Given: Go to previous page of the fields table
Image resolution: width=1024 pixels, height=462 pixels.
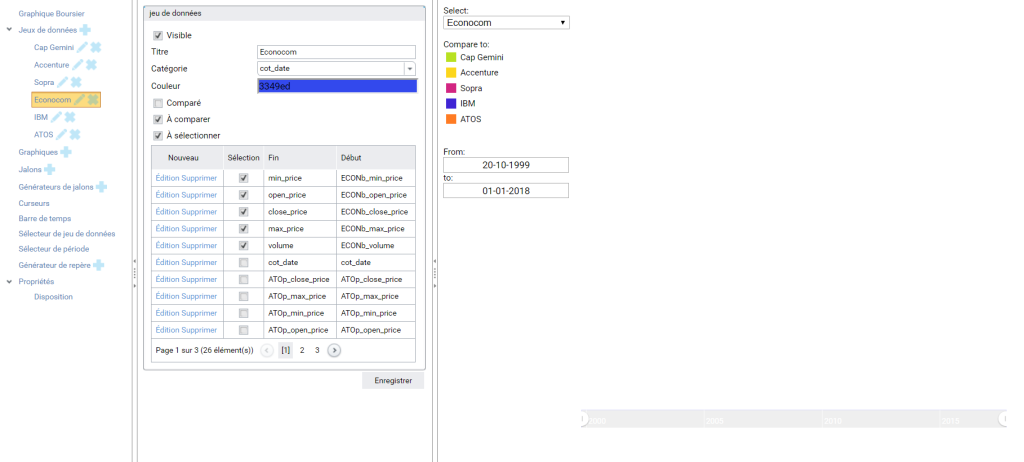Looking at the screenshot, I should click(x=266, y=350).
